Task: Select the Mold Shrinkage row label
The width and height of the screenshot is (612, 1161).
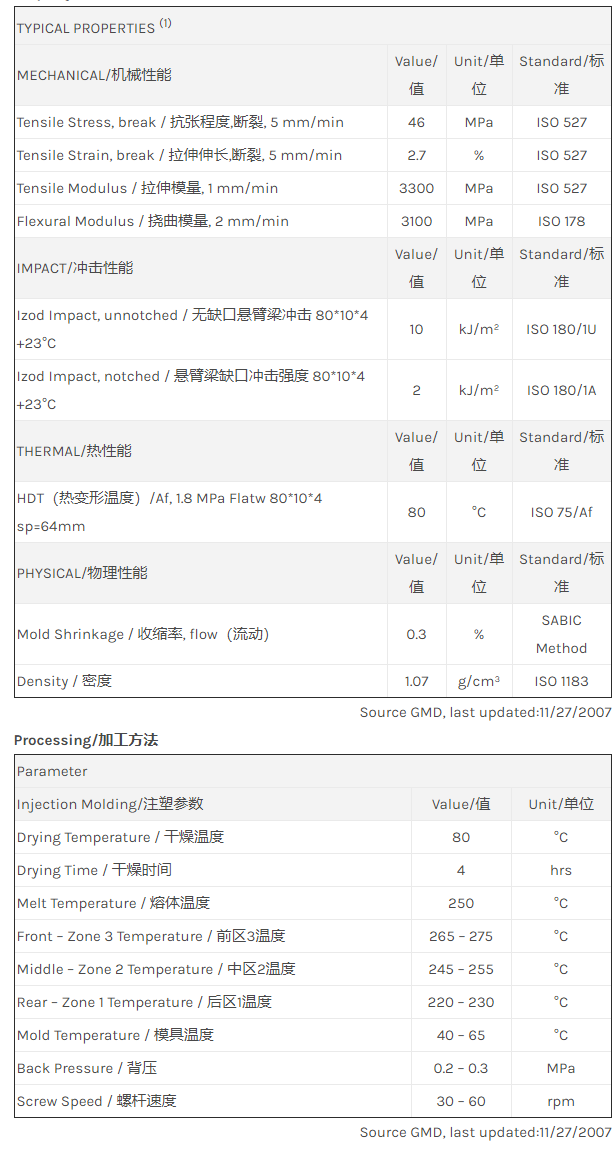Action: click(x=143, y=635)
